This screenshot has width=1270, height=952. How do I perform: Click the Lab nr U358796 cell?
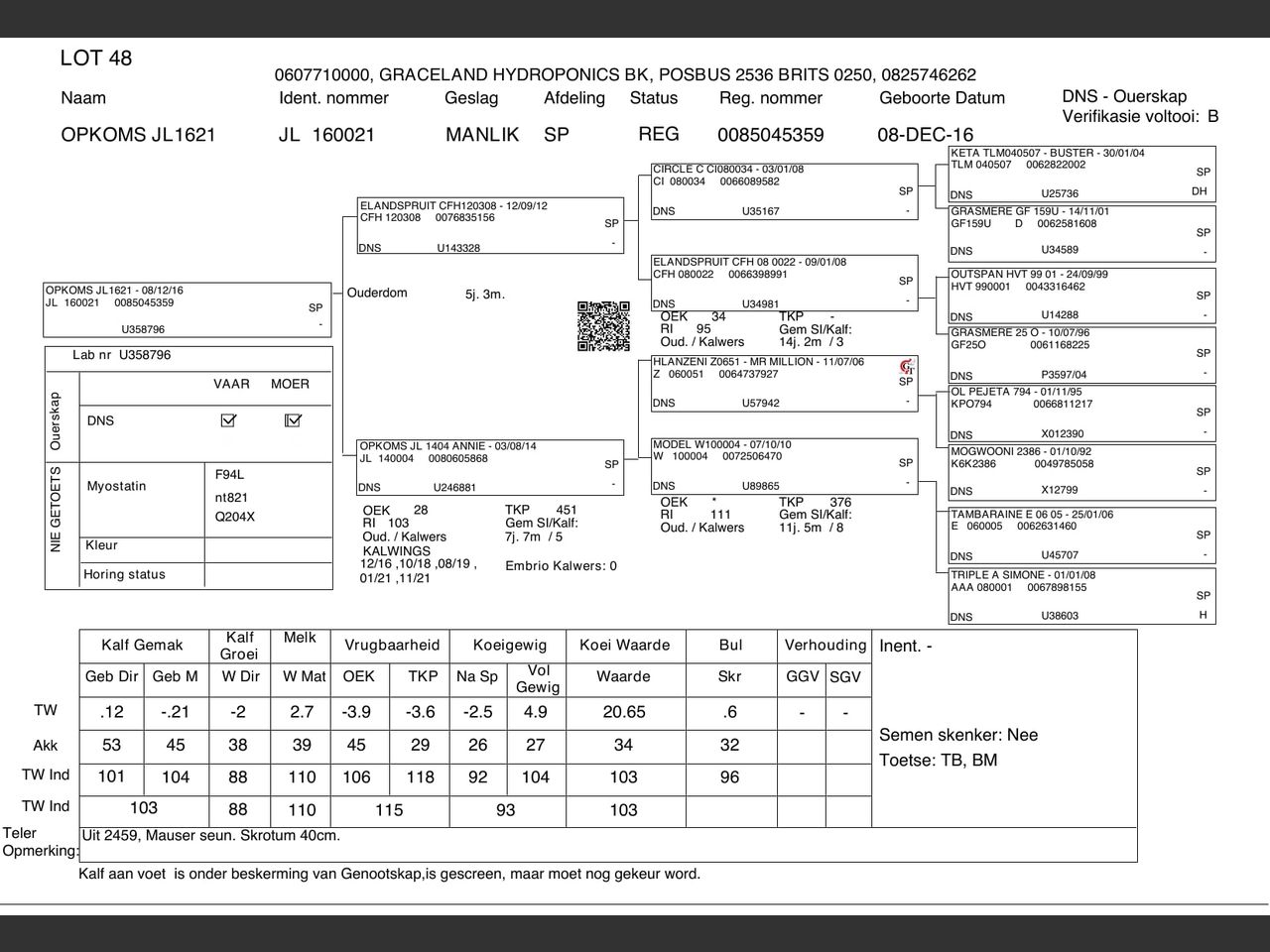pyautogui.click(x=188, y=355)
